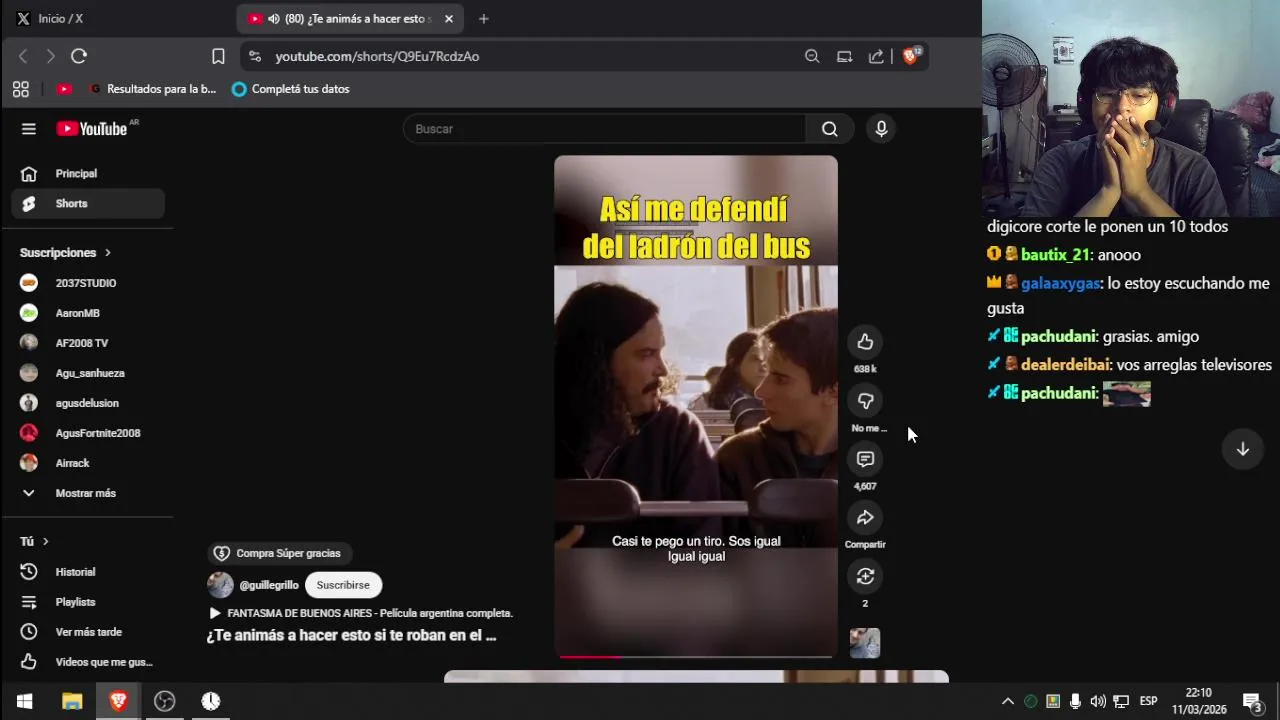Screen dimensions: 1280x720
Task: Open the agusdelusion subscription channel
Action: [x=88, y=403]
